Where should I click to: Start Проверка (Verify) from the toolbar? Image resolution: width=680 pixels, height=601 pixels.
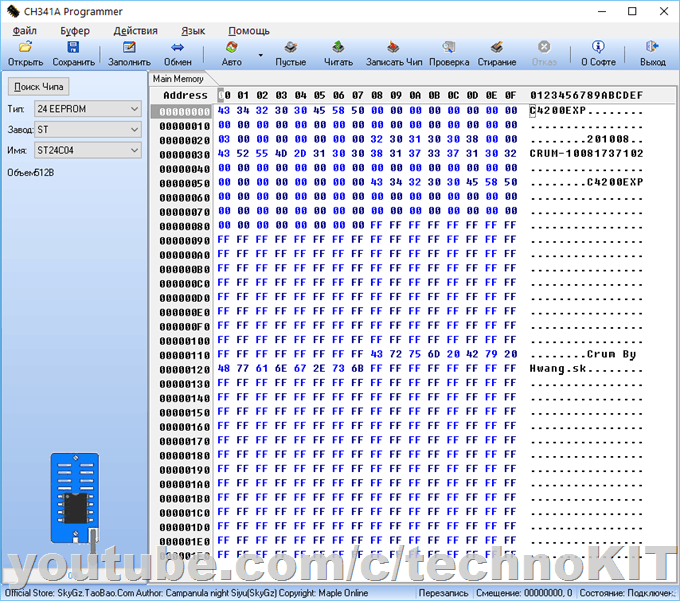(449, 47)
